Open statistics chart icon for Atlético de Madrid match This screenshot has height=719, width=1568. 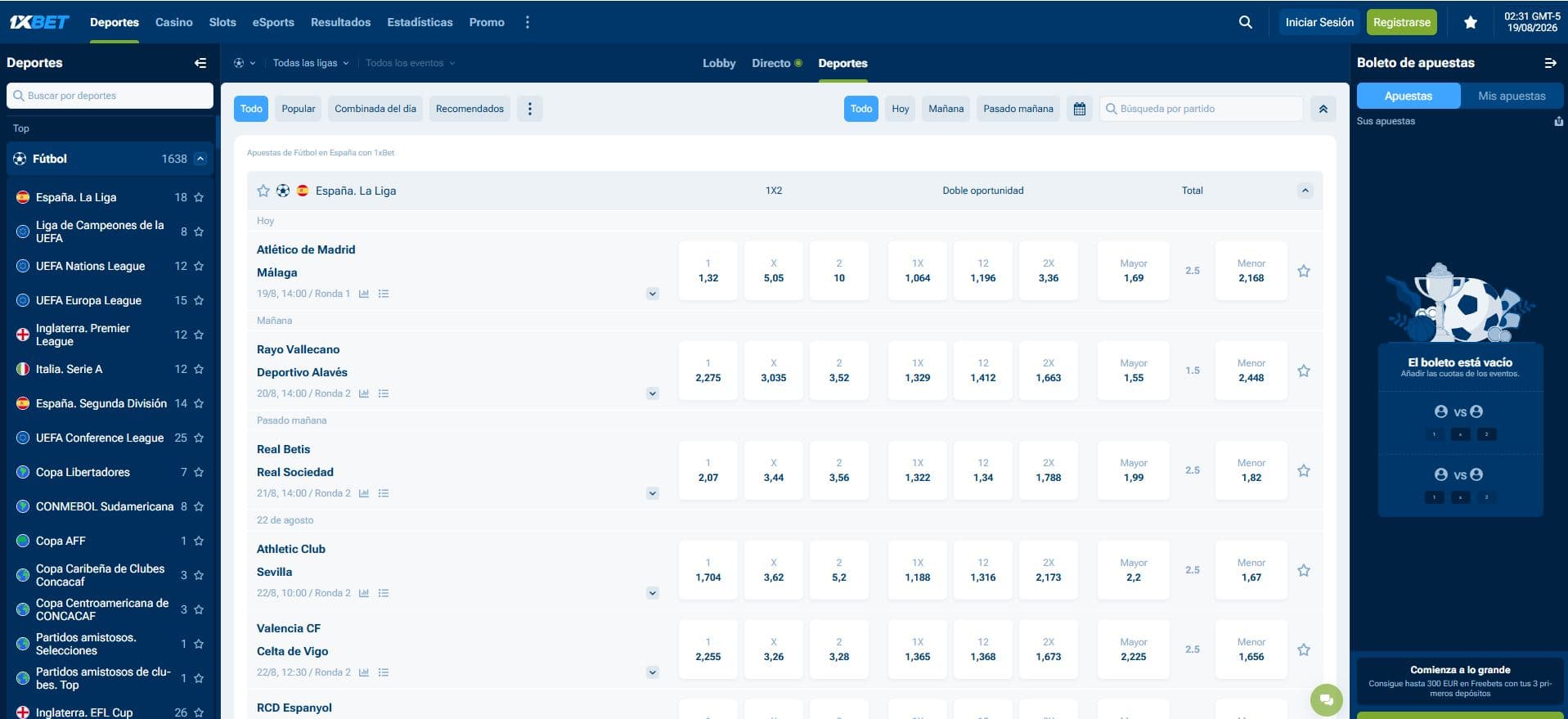pyautogui.click(x=364, y=294)
